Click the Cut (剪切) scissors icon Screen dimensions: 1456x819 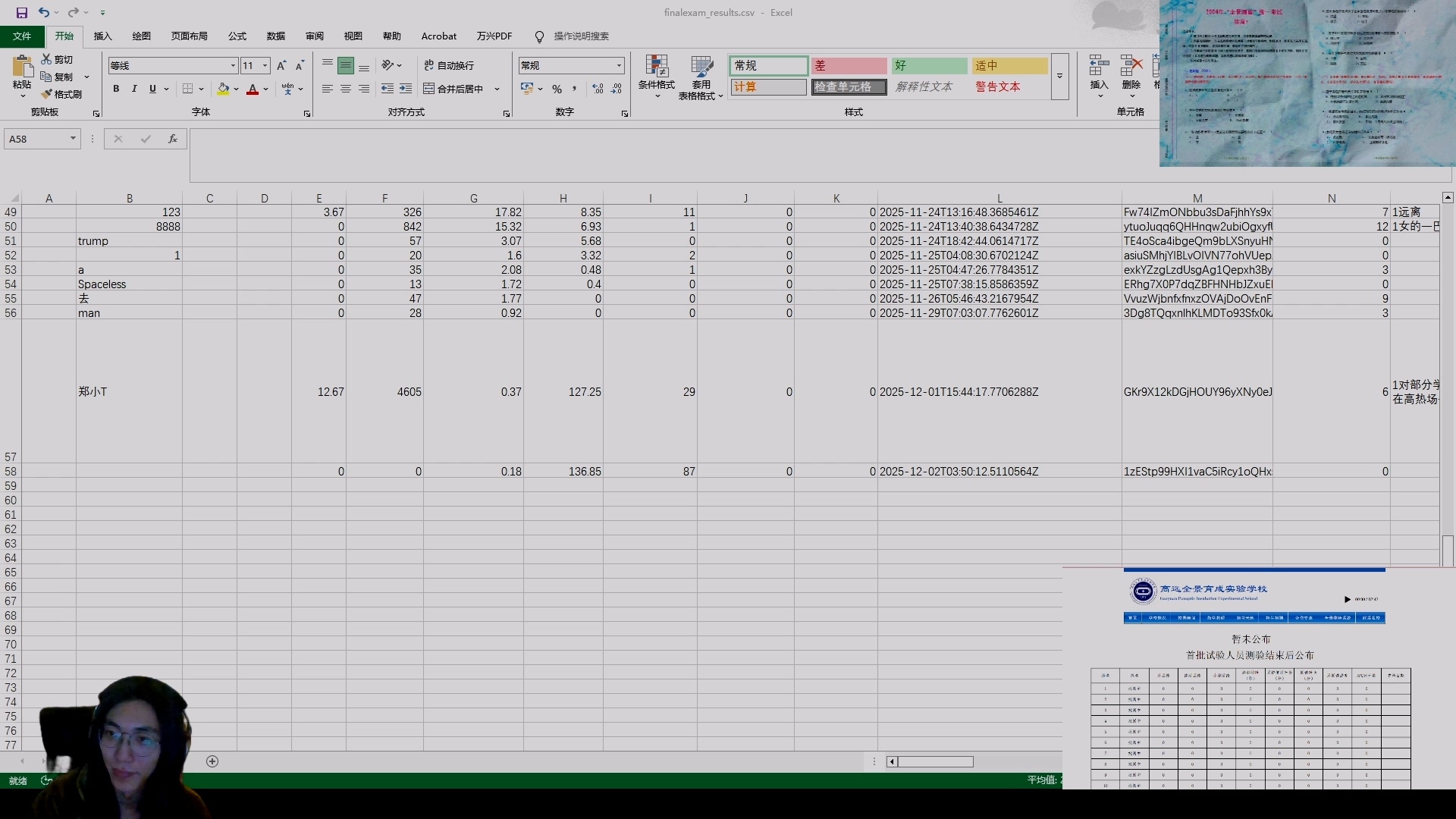pyautogui.click(x=47, y=59)
